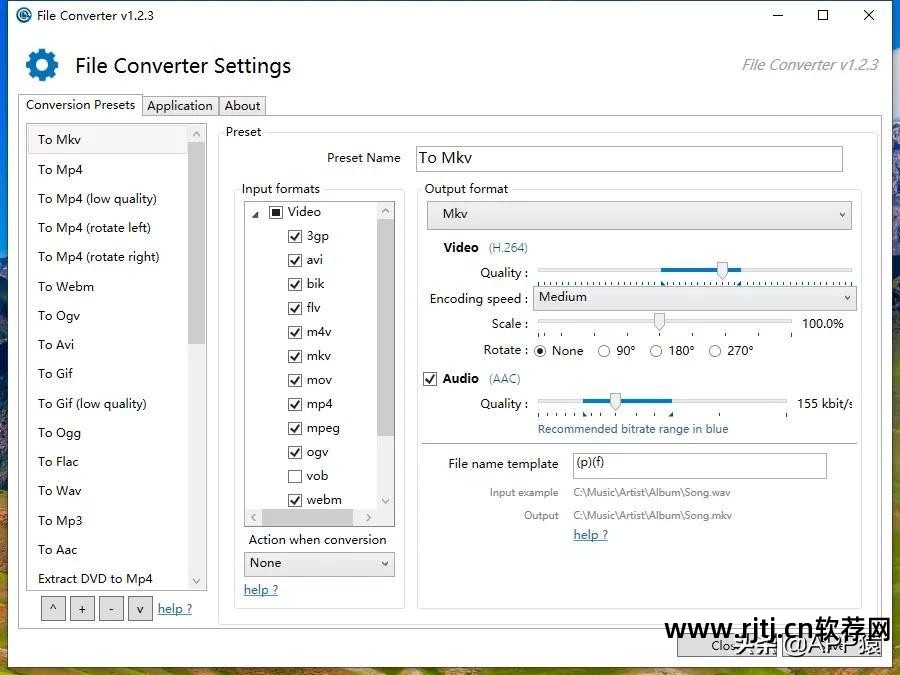Add a new preset with + button
This screenshot has height=675, width=900.
pyautogui.click(x=82, y=608)
